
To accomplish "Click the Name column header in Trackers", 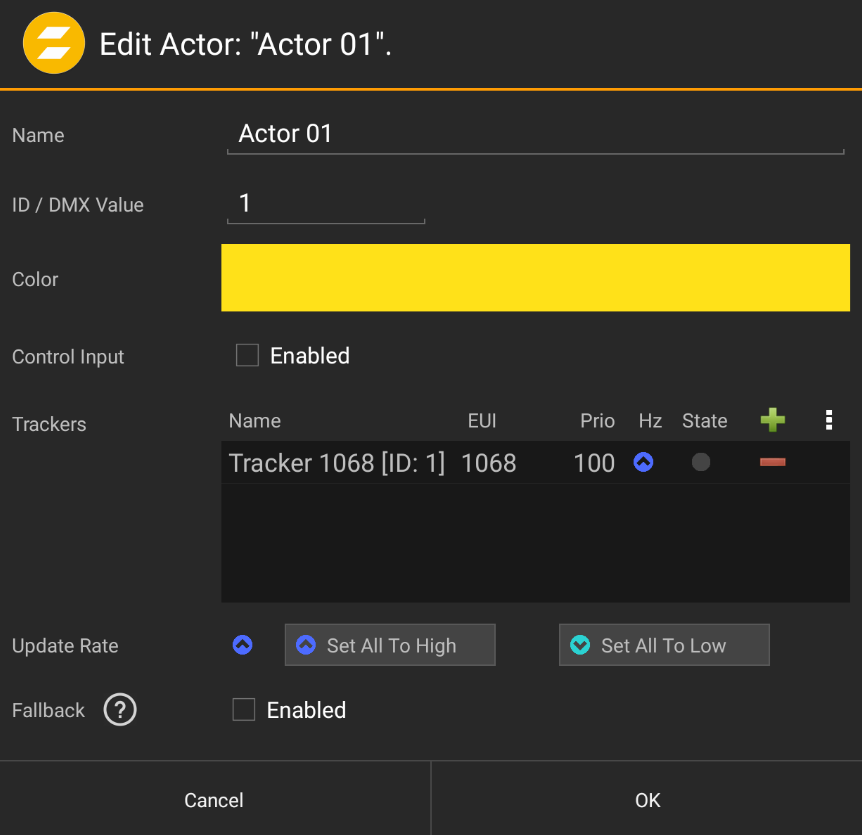I will (254, 420).
